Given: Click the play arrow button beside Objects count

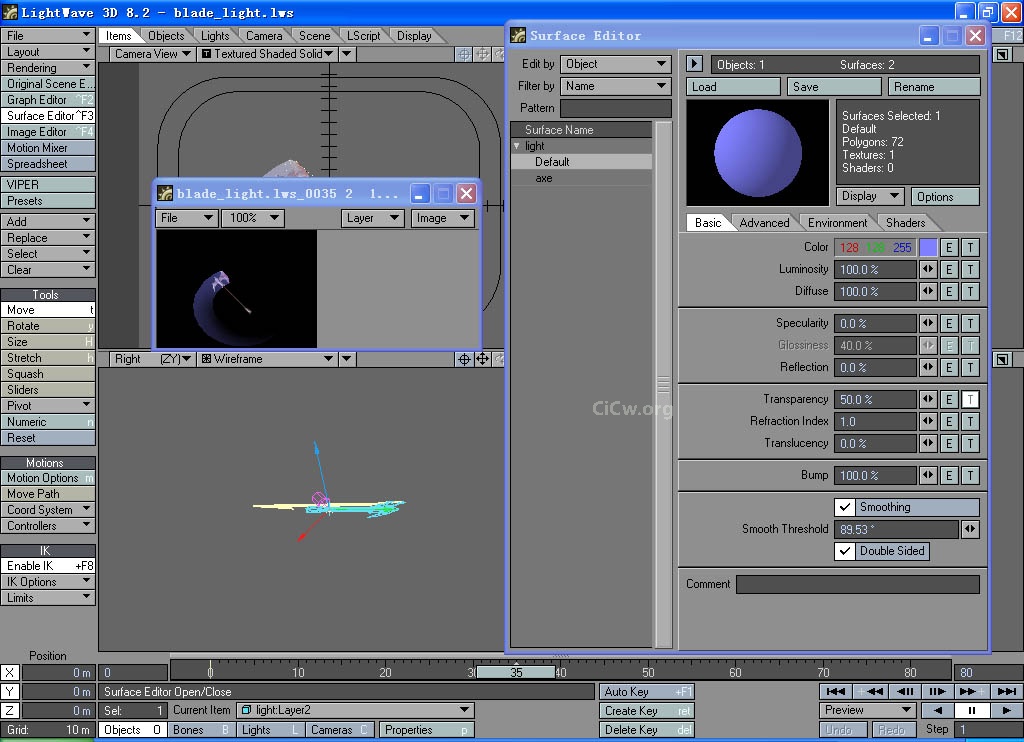Looking at the screenshot, I should point(694,64).
